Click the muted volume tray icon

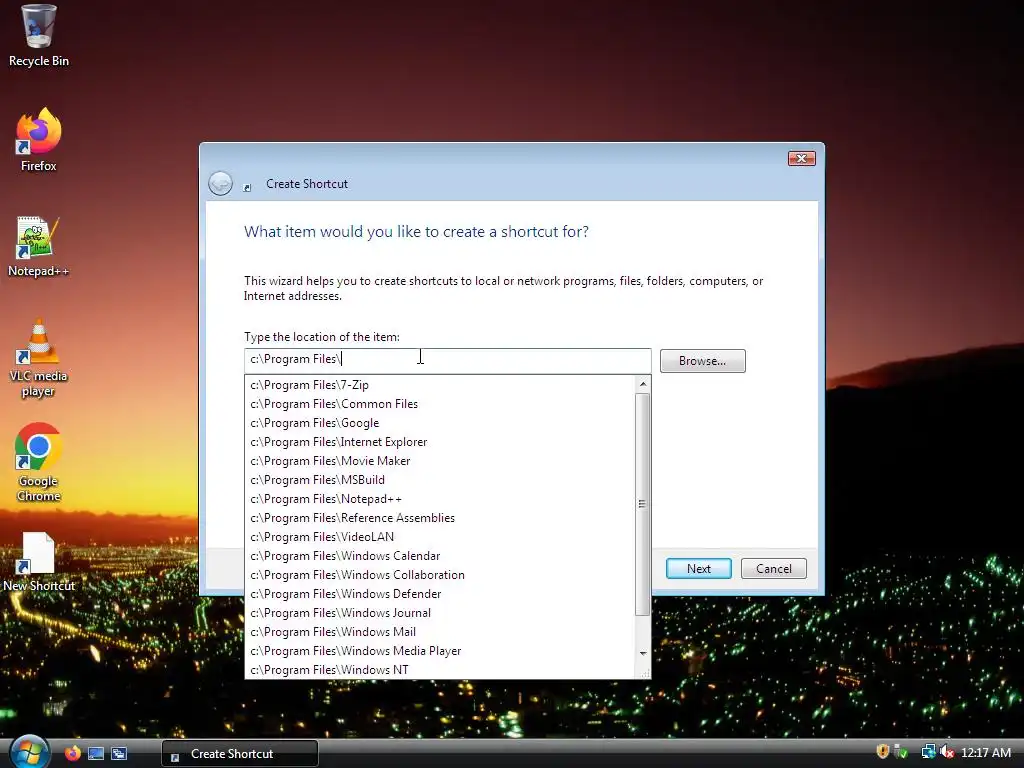tap(947, 752)
